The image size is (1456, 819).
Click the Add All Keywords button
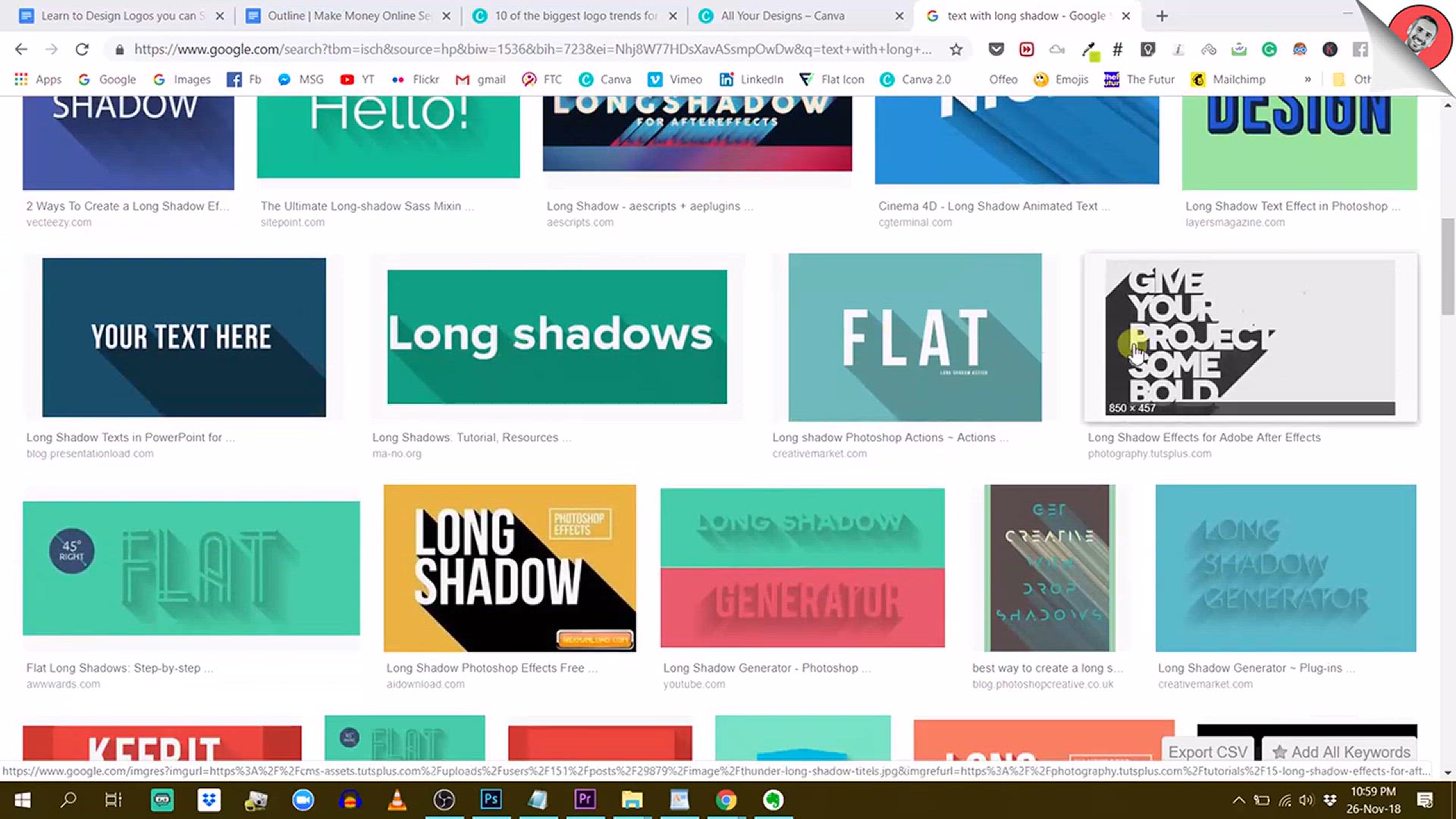[1341, 752]
